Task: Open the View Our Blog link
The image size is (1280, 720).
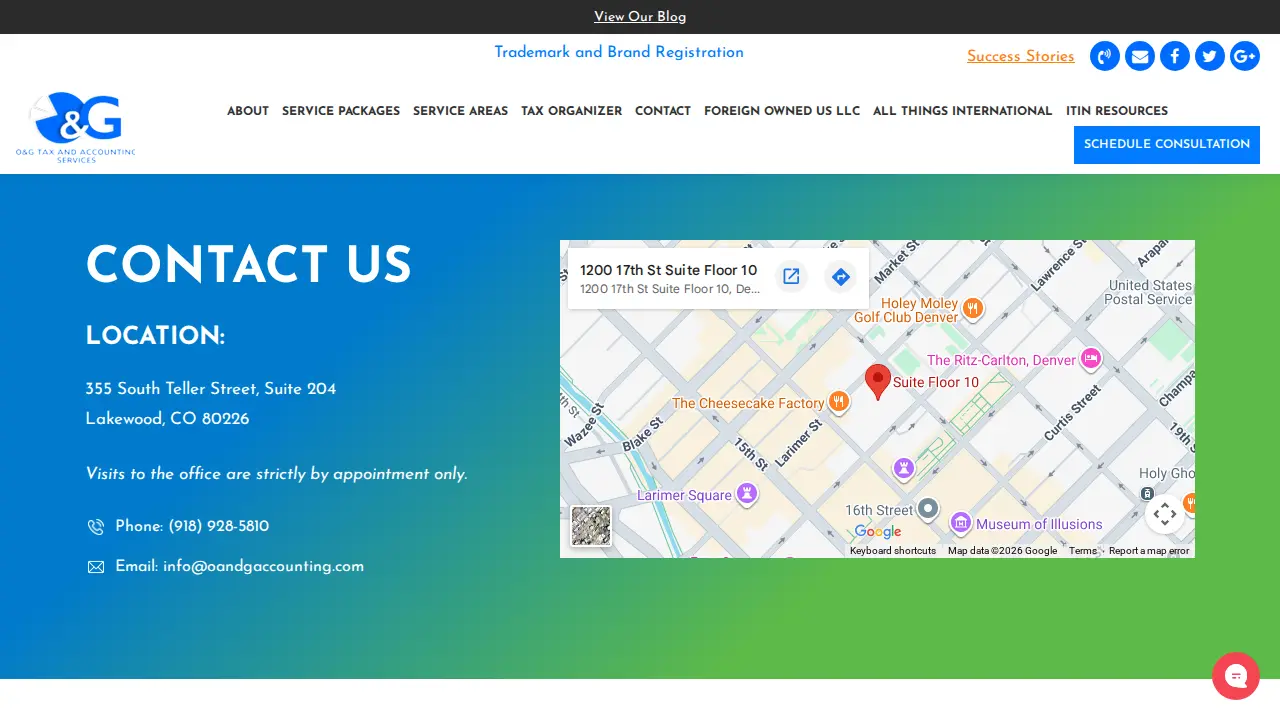Action: [x=640, y=17]
